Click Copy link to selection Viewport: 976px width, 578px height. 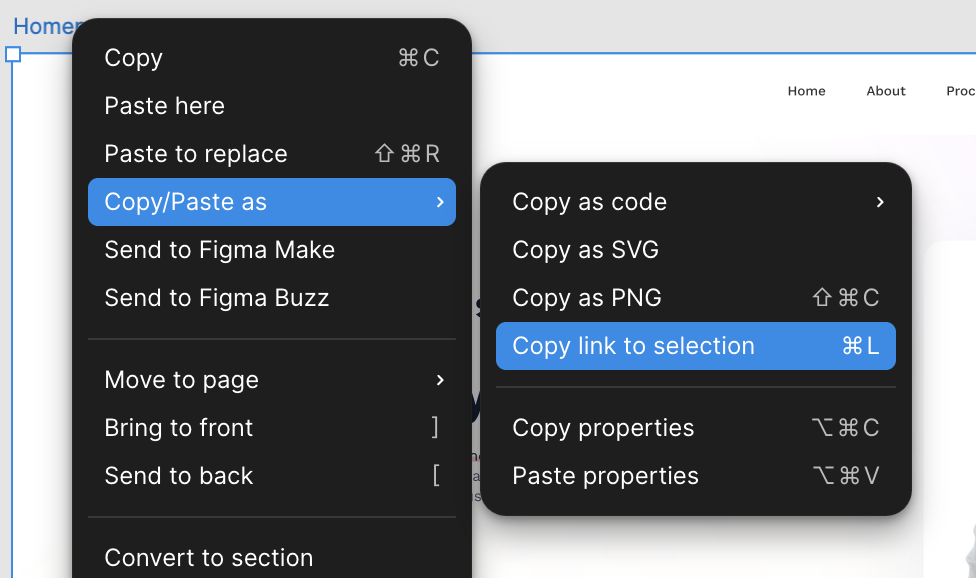pos(634,346)
